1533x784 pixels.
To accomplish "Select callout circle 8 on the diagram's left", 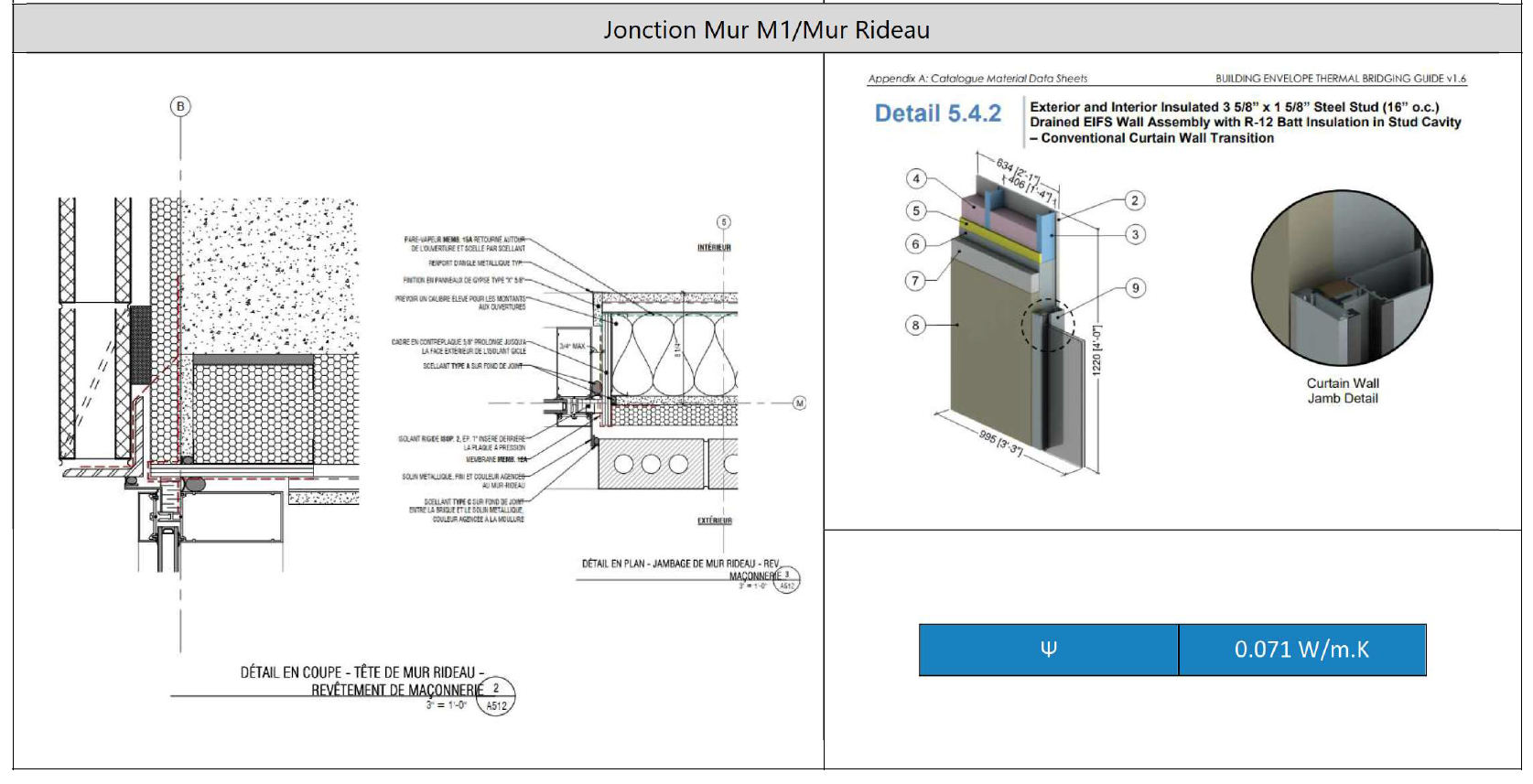I will pyautogui.click(x=915, y=325).
